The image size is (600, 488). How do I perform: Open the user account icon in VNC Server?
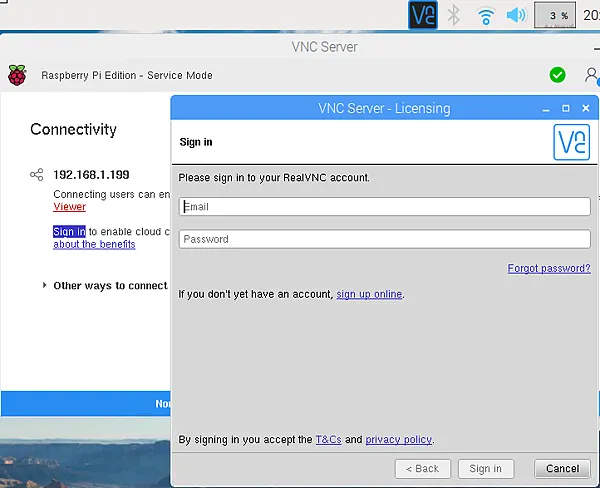pyautogui.click(x=592, y=75)
